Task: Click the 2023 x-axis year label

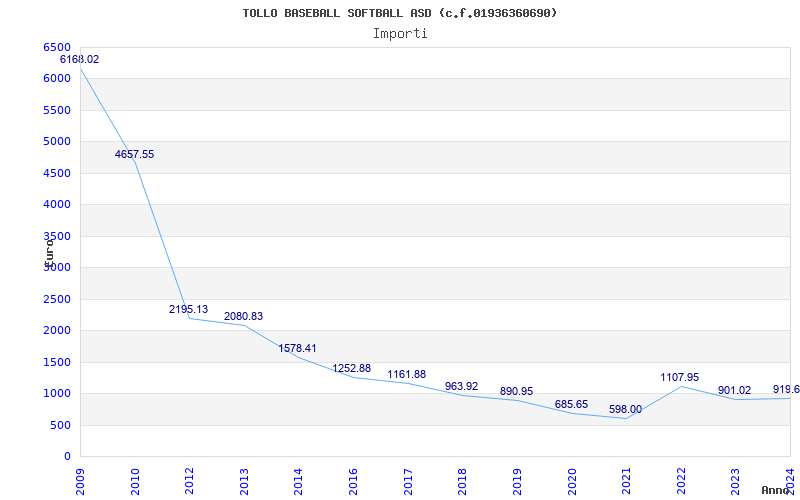Action: [x=735, y=482]
